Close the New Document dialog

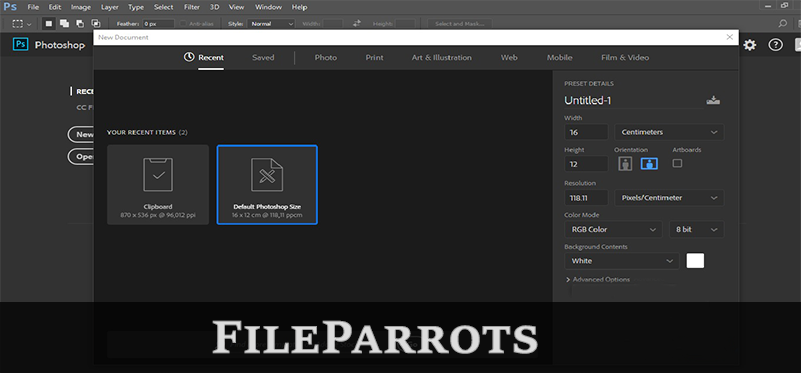730,37
